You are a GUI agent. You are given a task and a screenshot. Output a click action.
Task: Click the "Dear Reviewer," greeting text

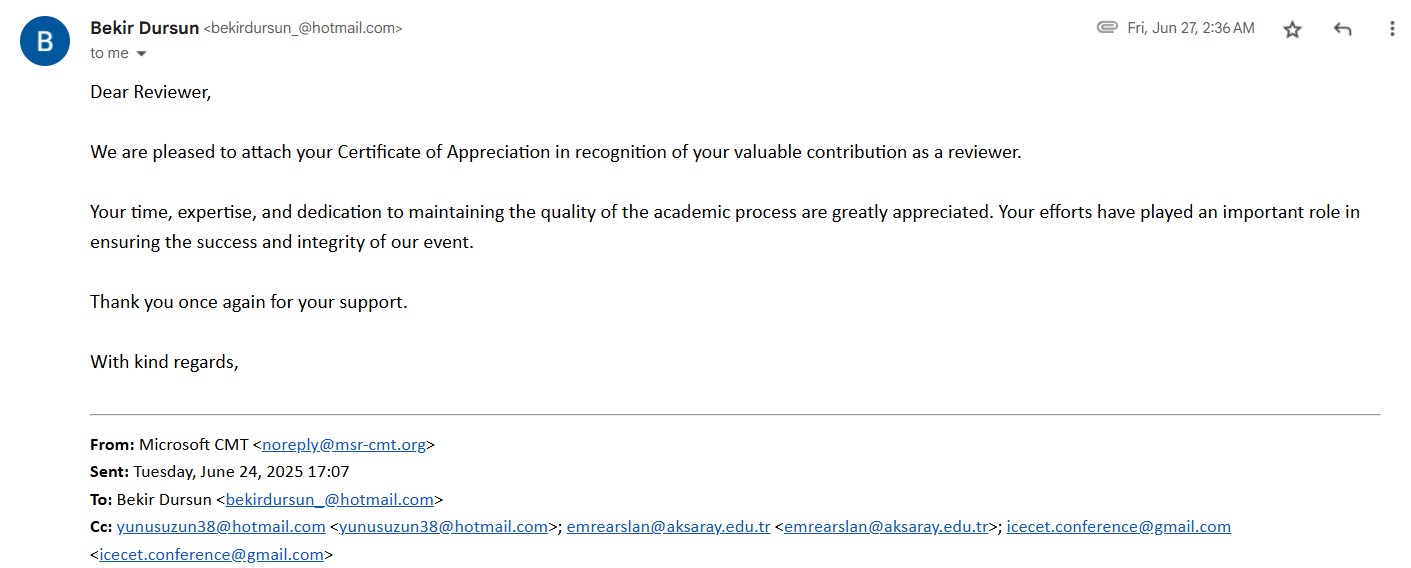151,92
